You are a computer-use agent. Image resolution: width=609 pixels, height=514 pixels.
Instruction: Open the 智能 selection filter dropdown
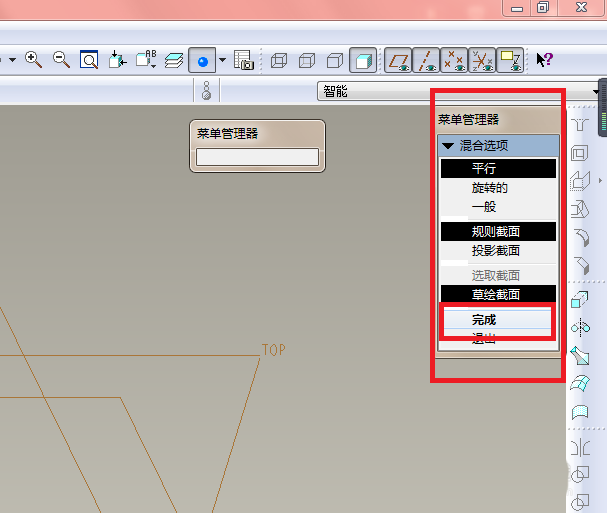596,92
